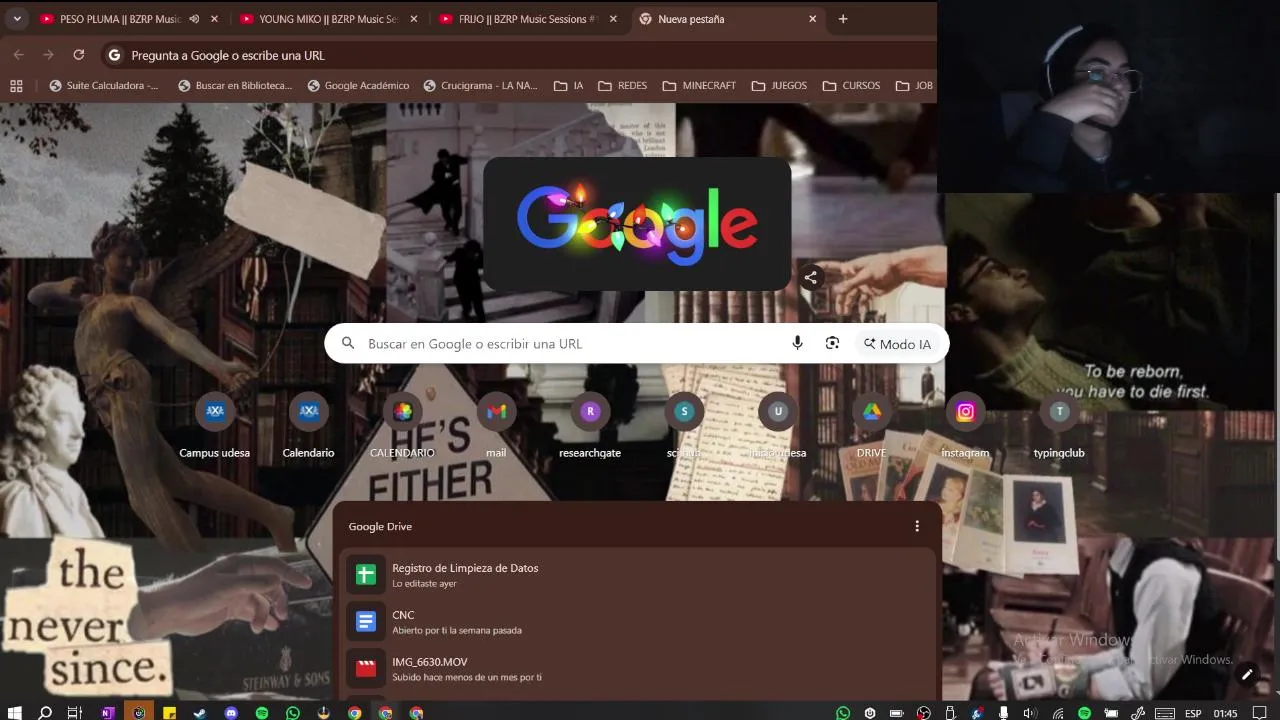Expand the JUEGOS bookmarks folder

(x=779, y=86)
